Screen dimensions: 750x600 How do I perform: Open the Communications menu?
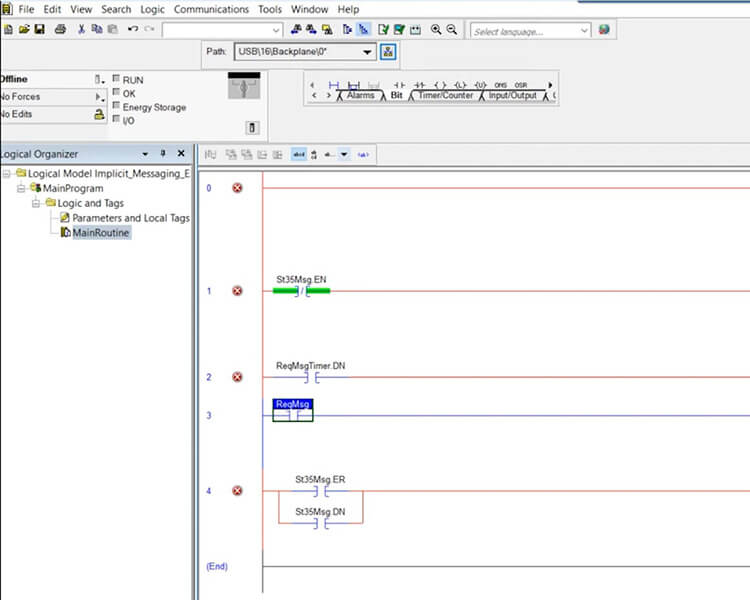(211, 9)
